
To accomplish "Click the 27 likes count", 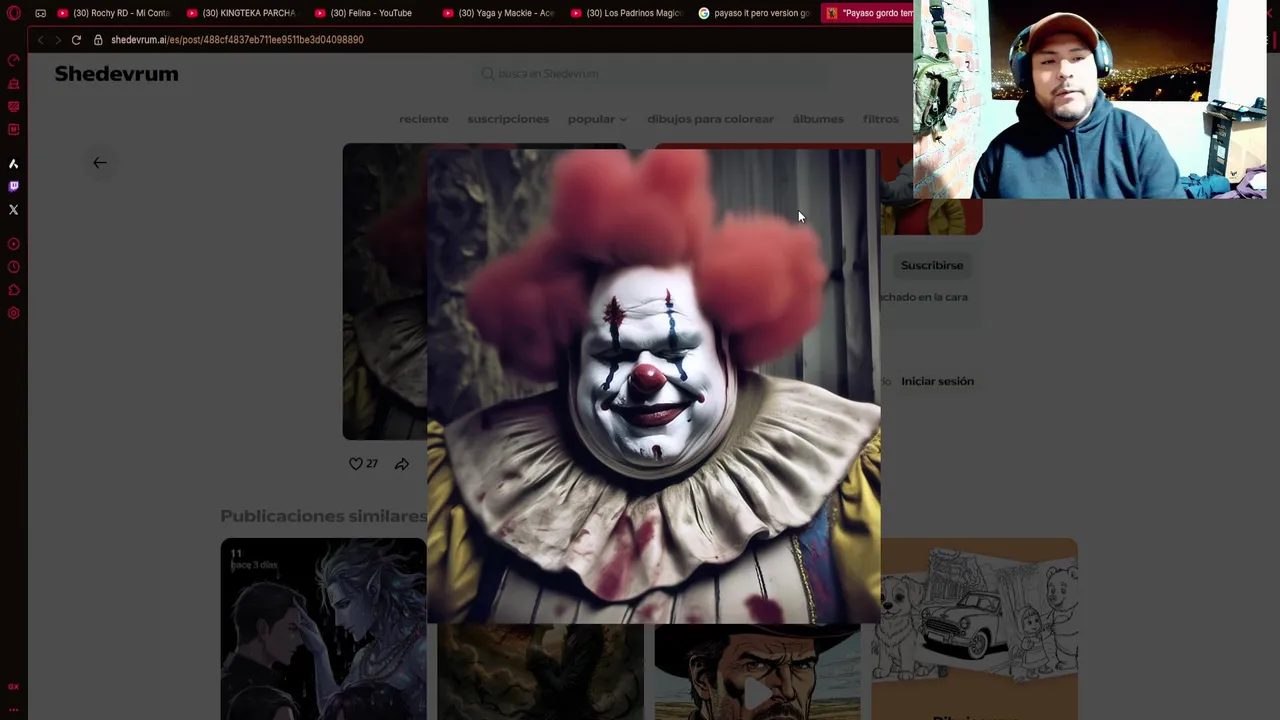I will pyautogui.click(x=372, y=464).
